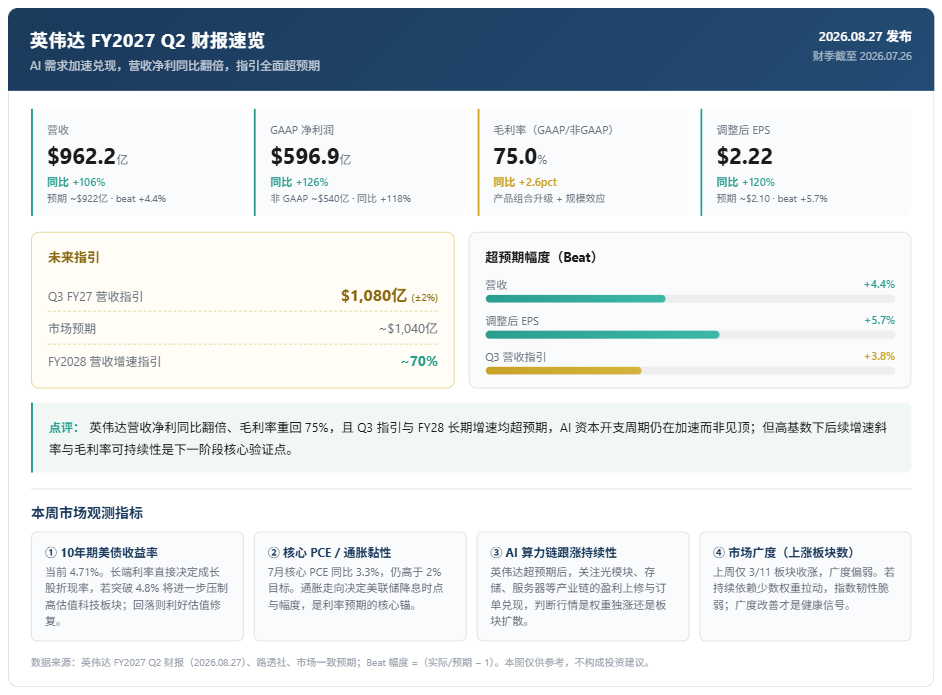Open the ① 10年期美债收益率 card
Image resolution: width=942 pixels, height=695 pixels.
pos(138,586)
